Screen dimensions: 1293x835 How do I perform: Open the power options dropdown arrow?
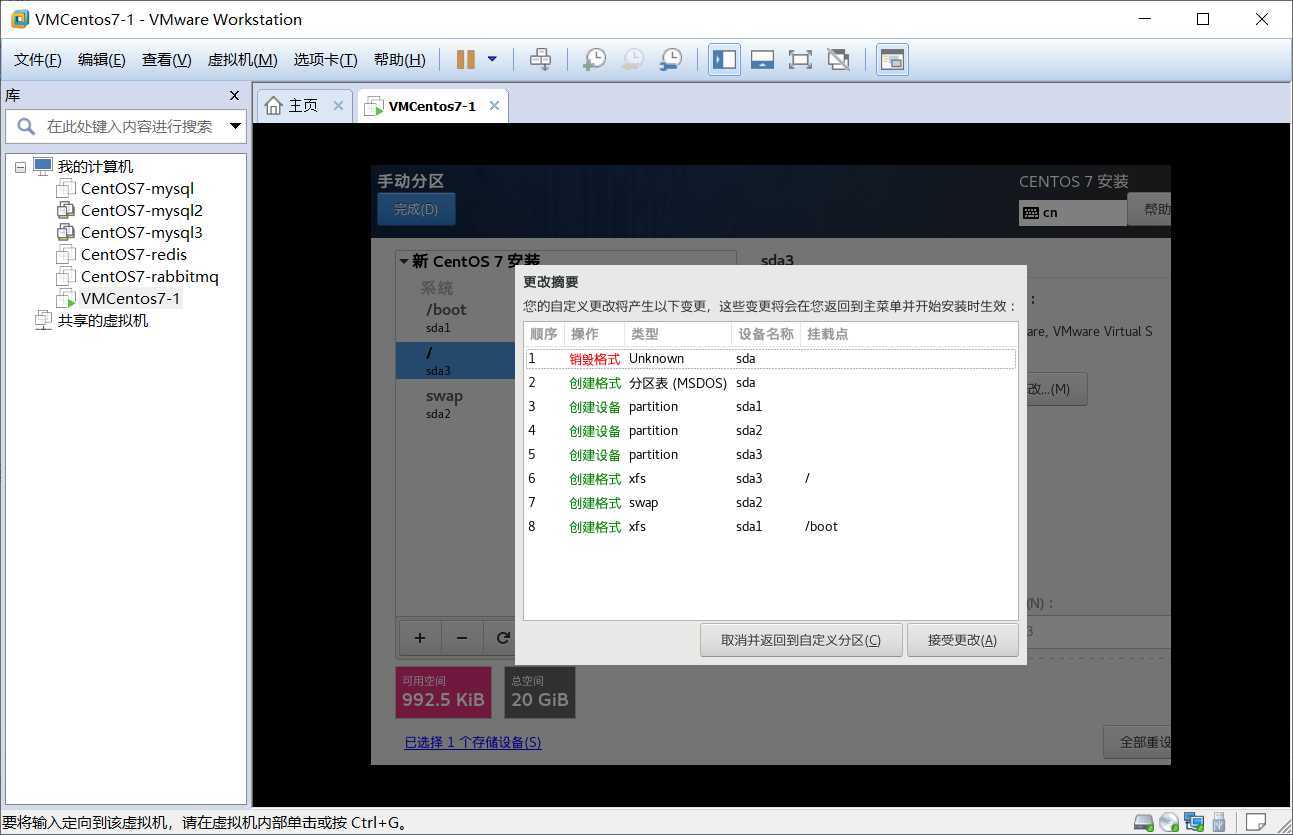(x=492, y=60)
